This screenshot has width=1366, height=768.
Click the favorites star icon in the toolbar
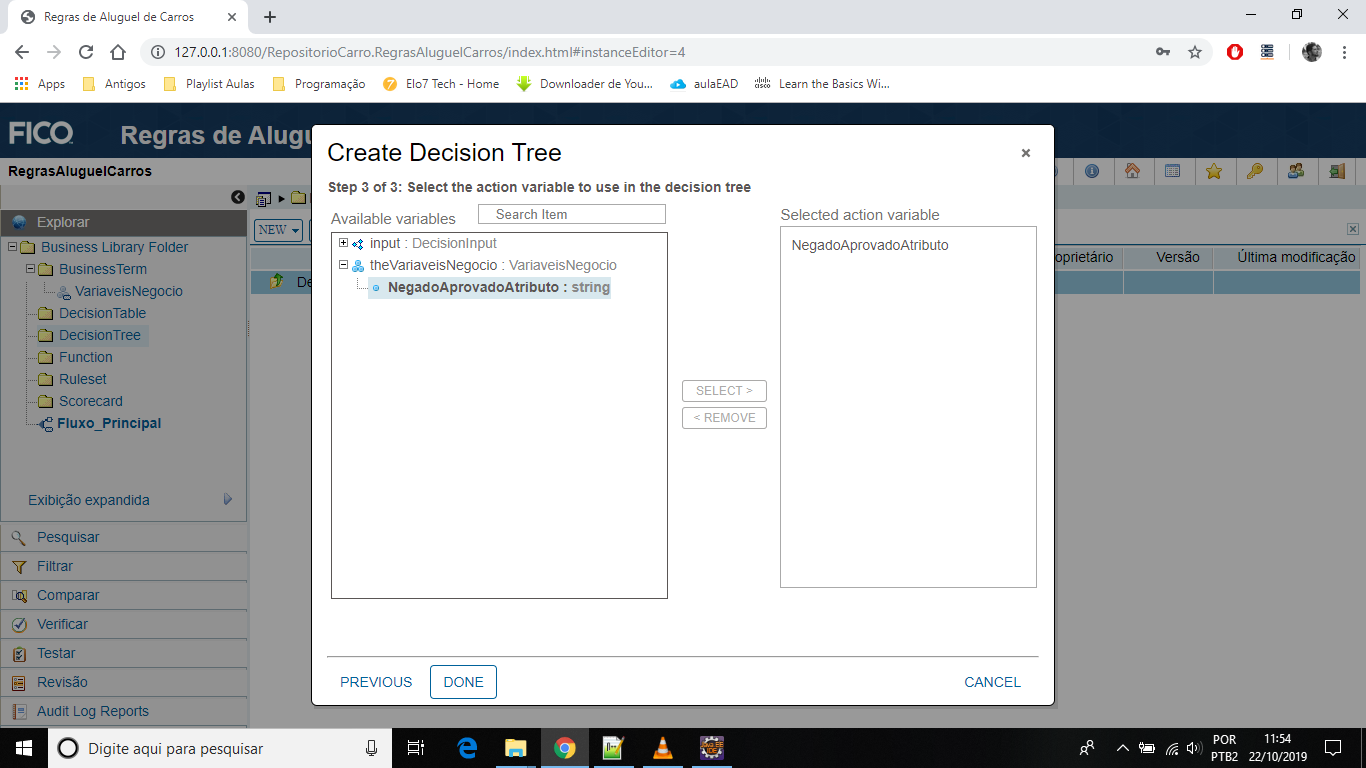point(1214,171)
